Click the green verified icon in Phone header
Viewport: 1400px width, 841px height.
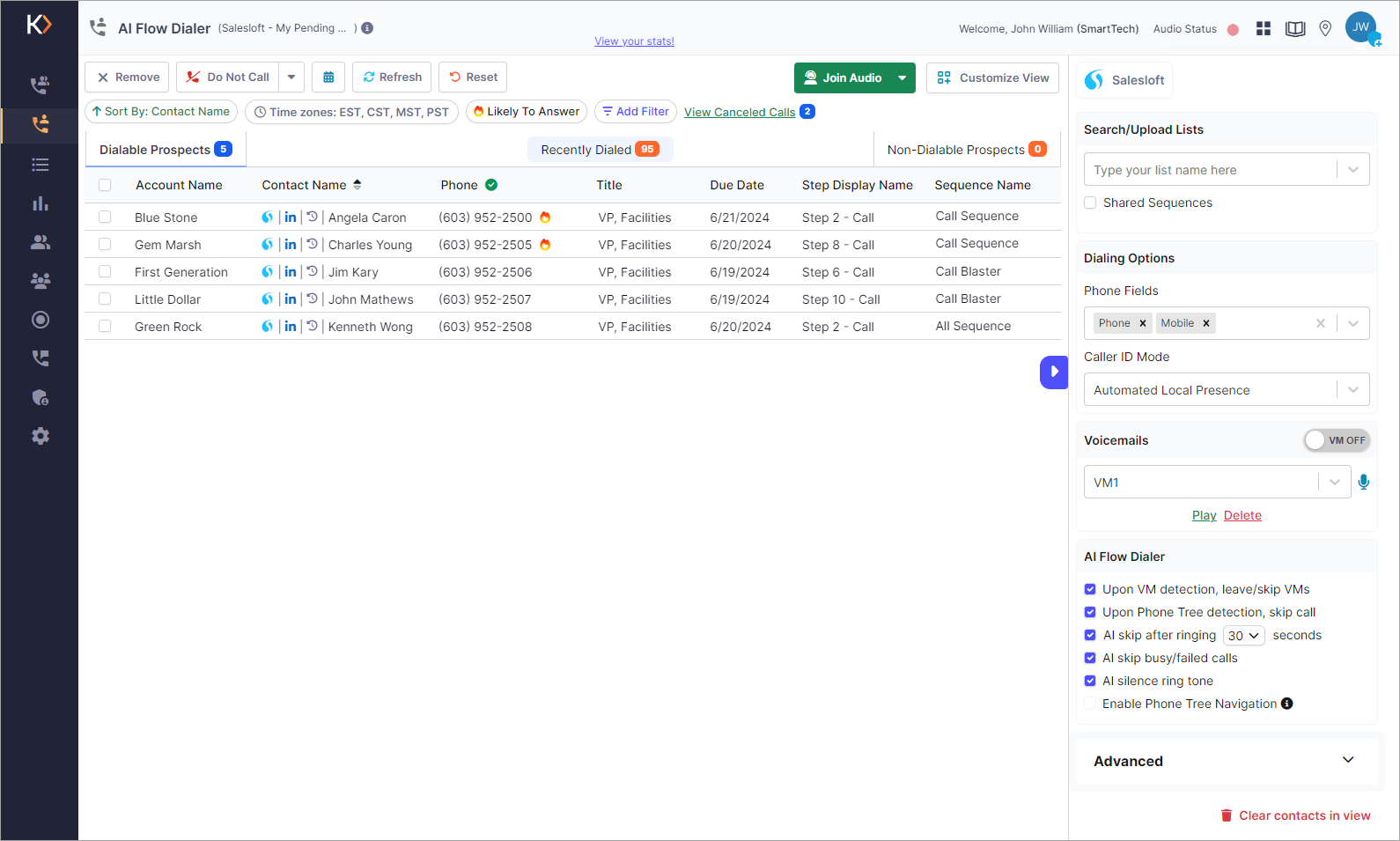pos(491,185)
